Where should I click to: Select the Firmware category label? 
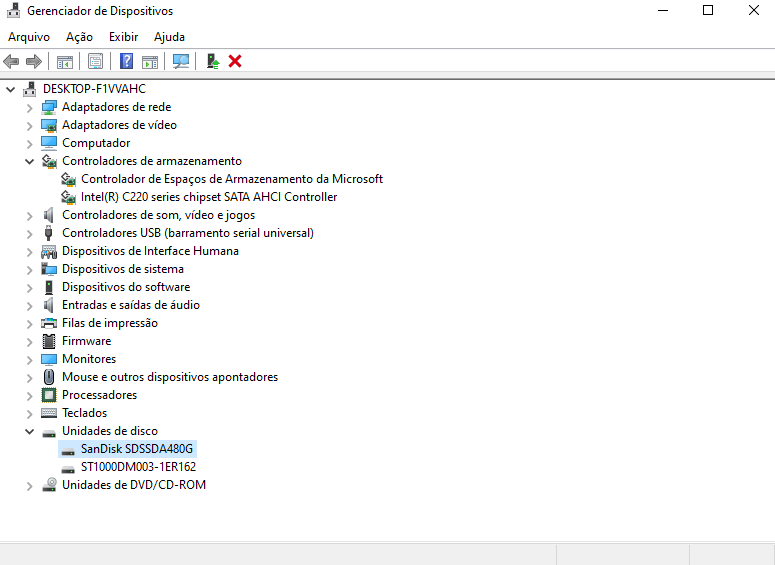pos(86,341)
